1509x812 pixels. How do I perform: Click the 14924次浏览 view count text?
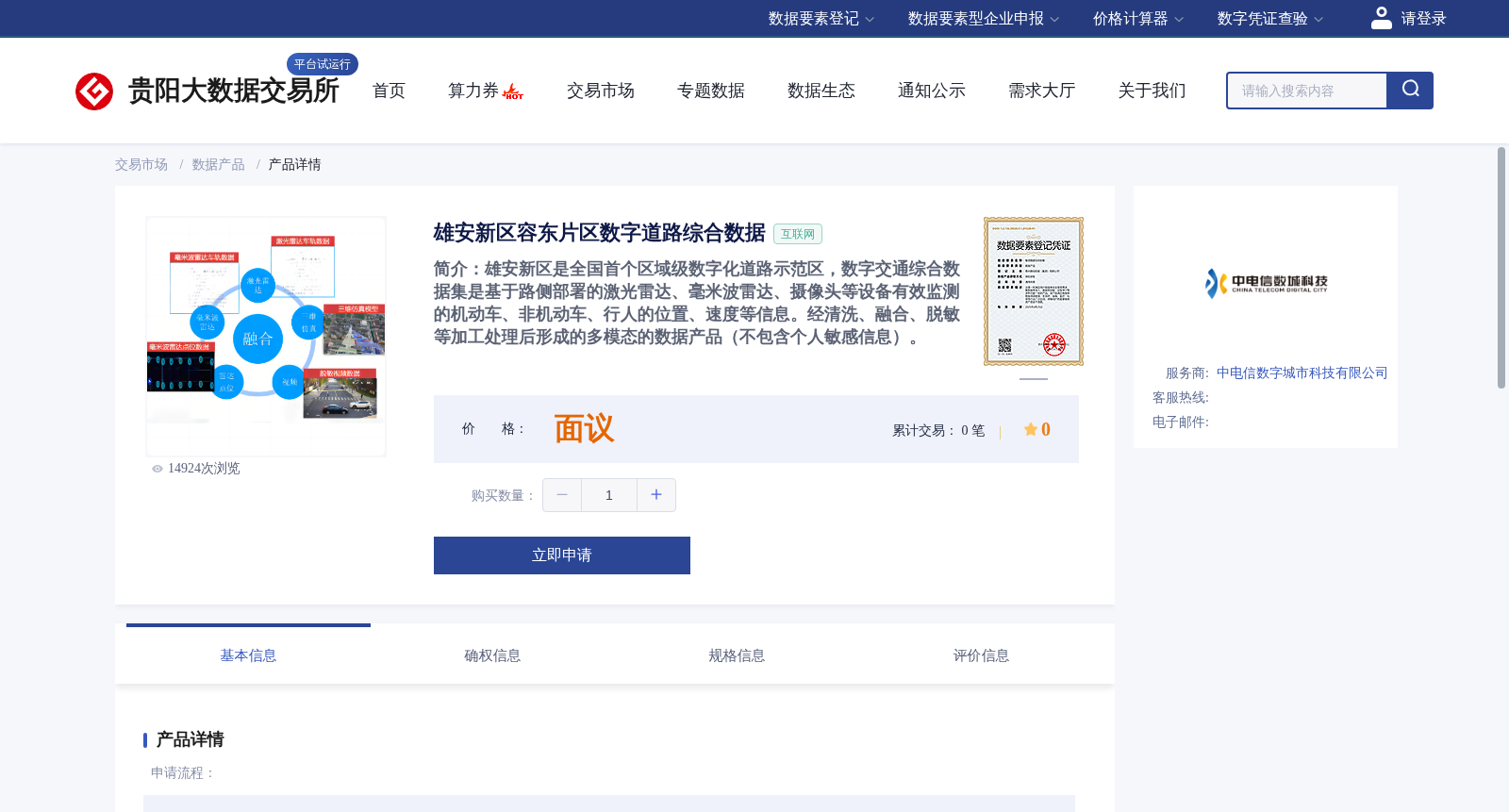click(x=204, y=469)
